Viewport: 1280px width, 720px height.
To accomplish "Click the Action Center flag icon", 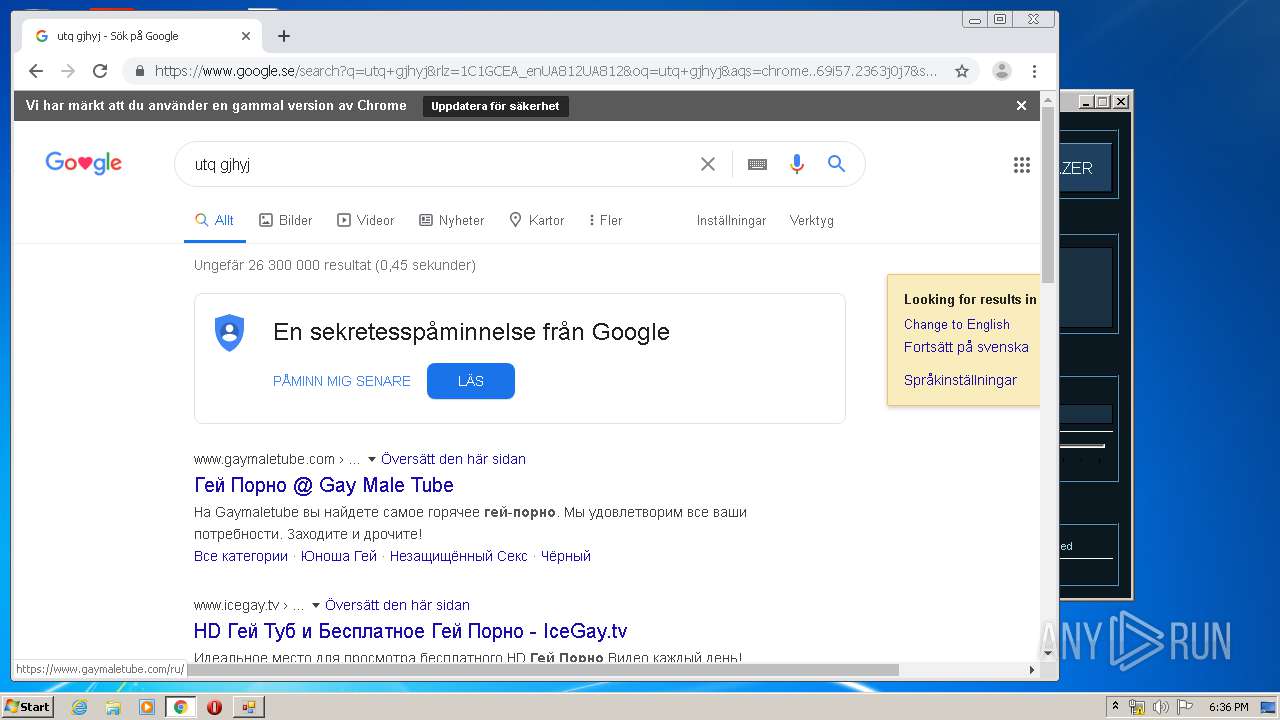I will pyautogui.click(x=1185, y=707).
